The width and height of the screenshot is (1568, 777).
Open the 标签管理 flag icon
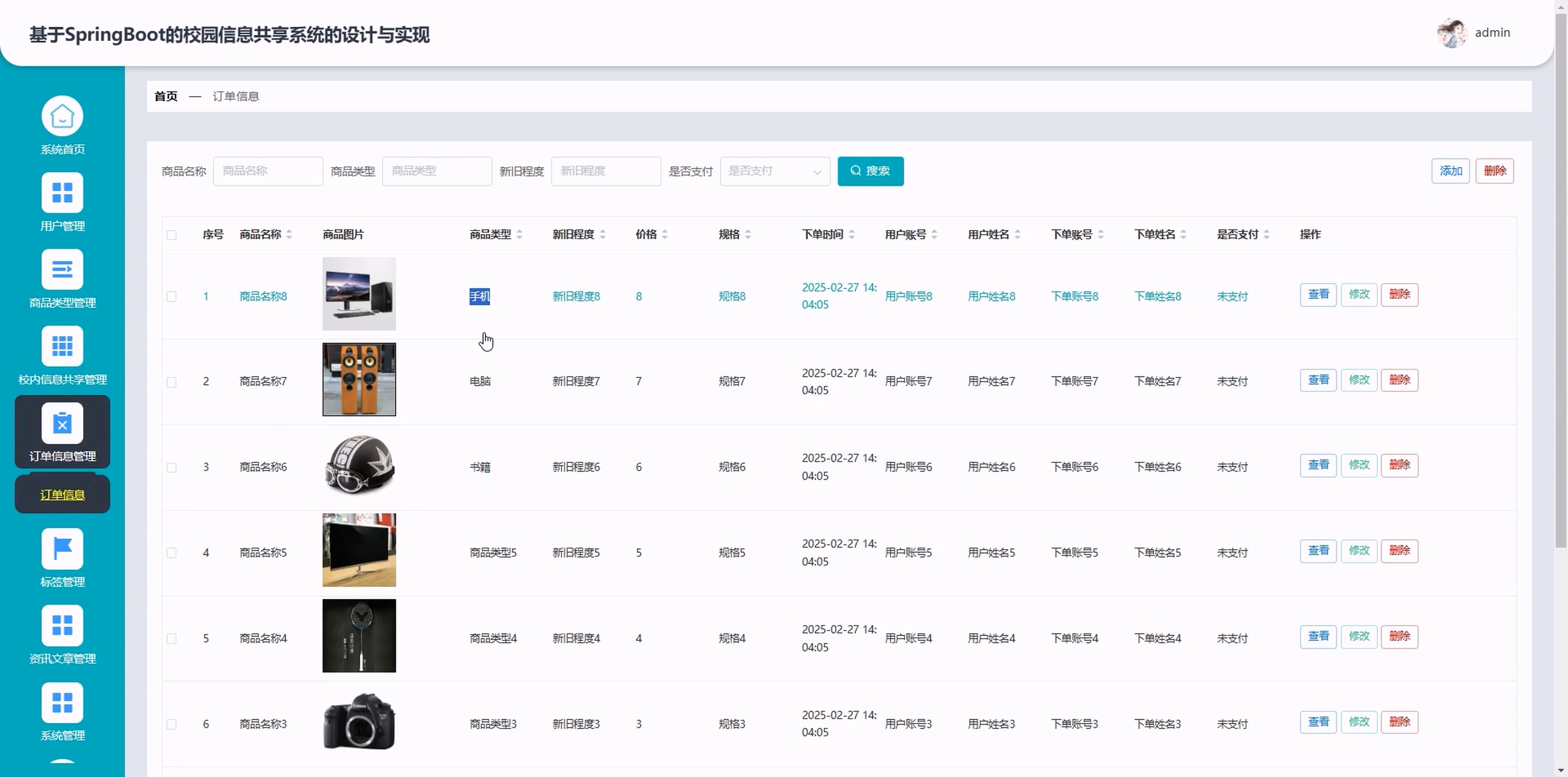(x=62, y=549)
